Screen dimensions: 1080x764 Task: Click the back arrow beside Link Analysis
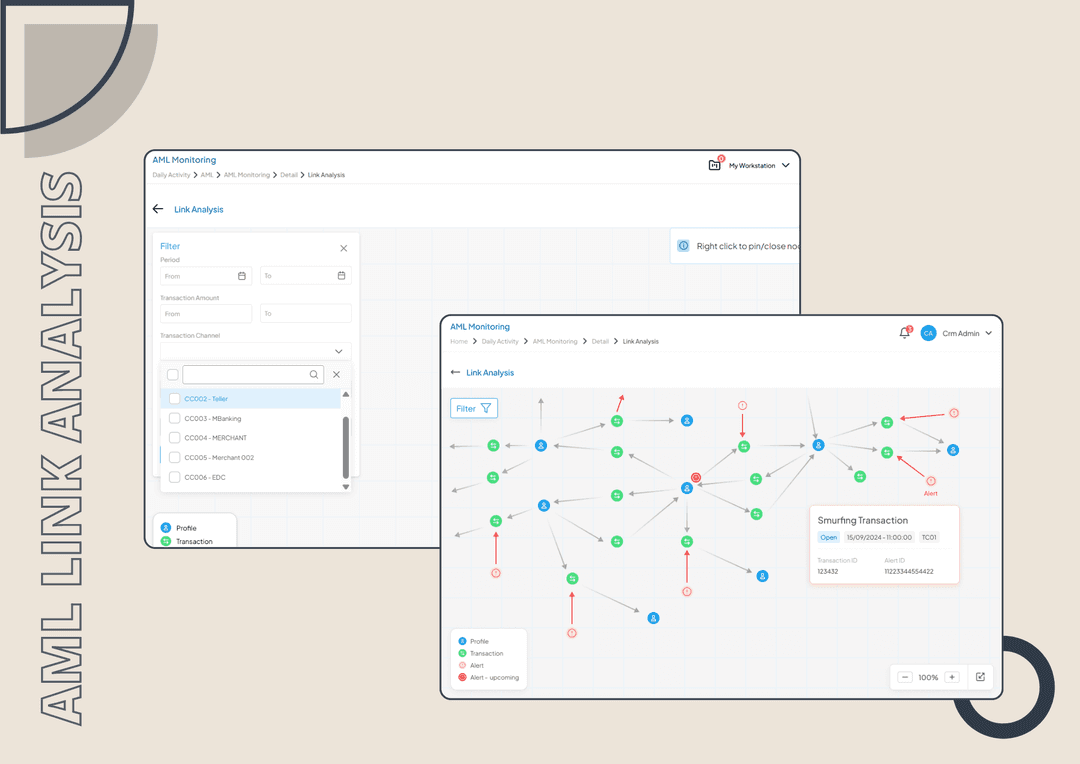[x=455, y=372]
